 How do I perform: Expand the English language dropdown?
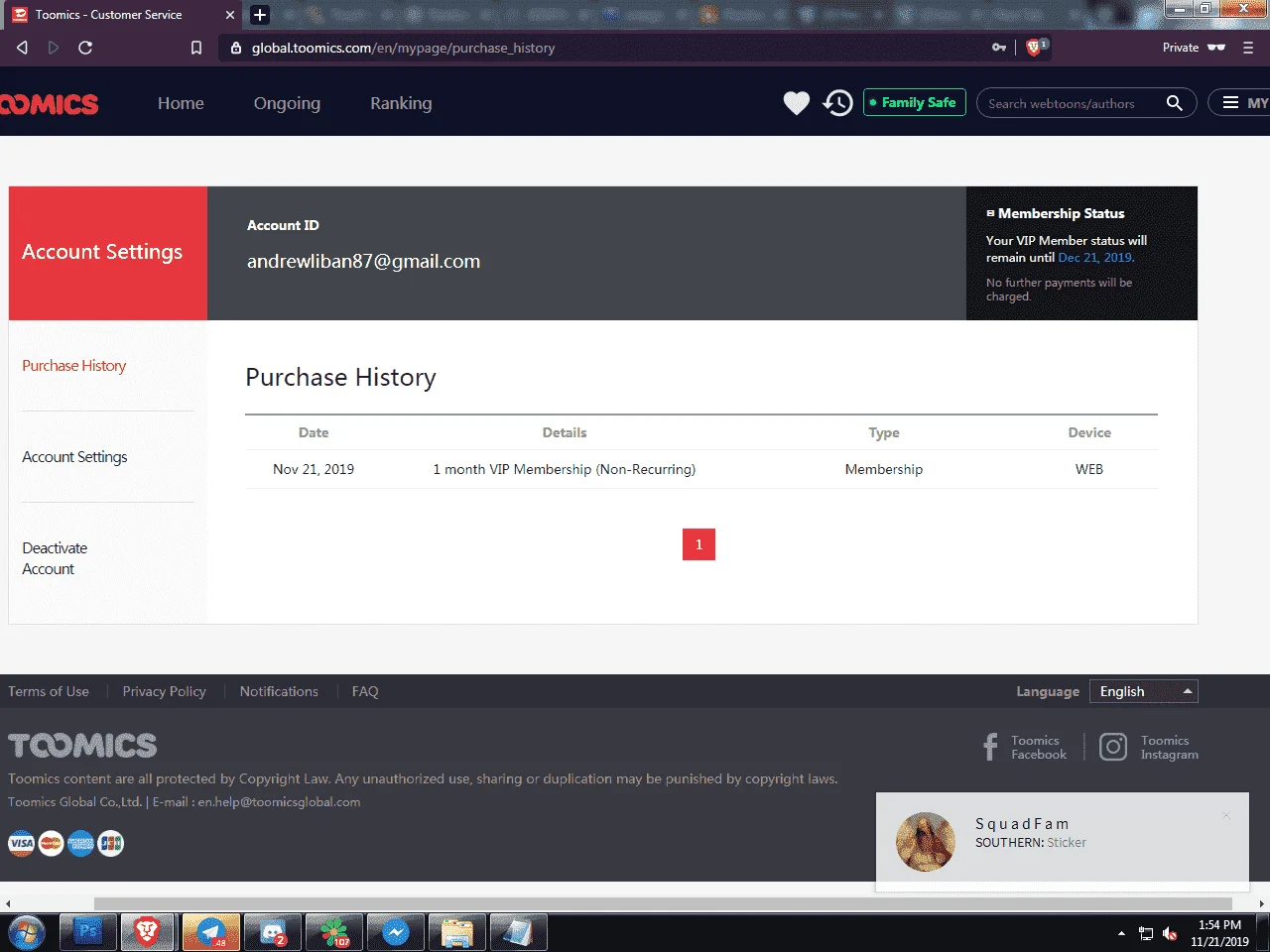click(1144, 691)
